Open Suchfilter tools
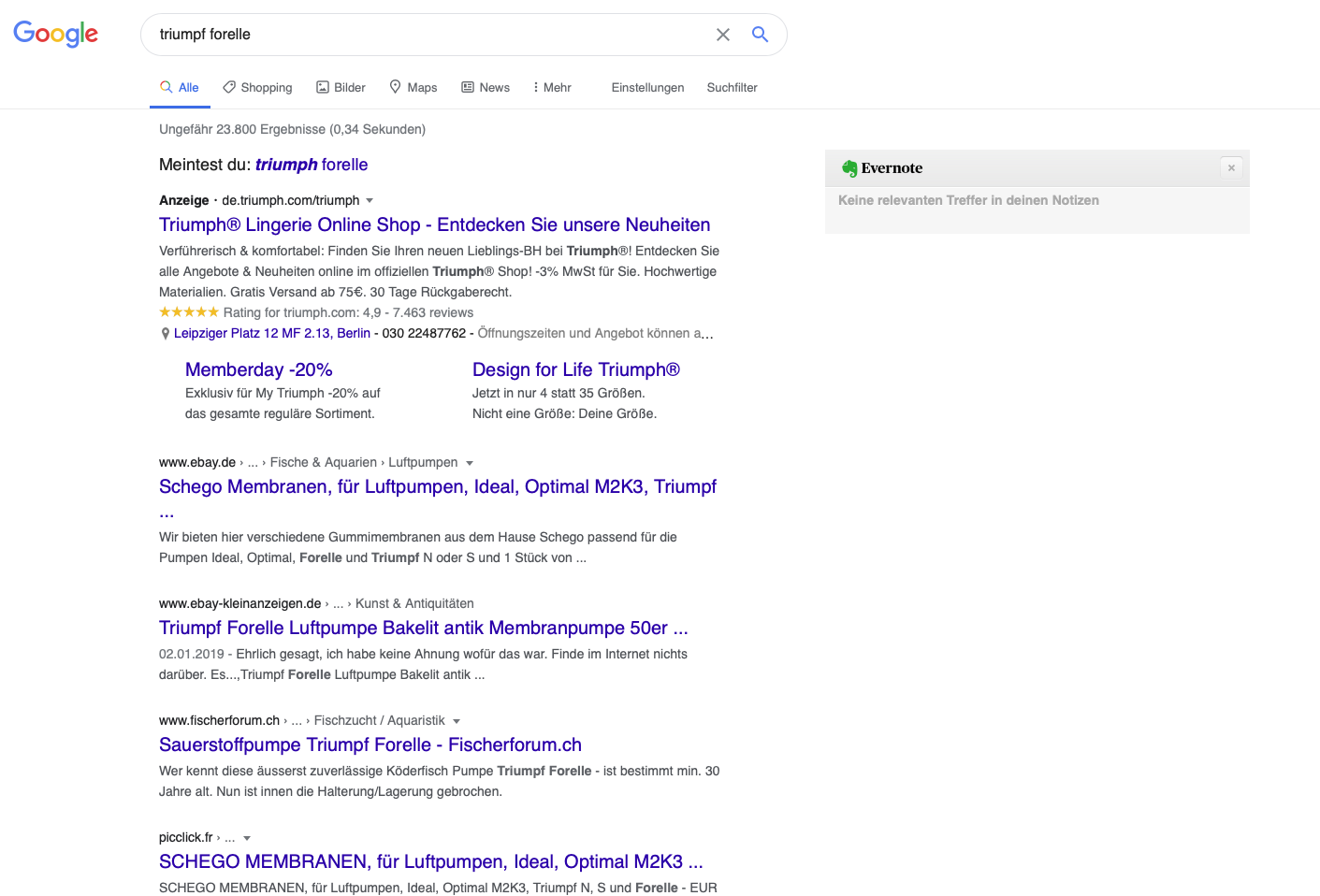 [732, 87]
